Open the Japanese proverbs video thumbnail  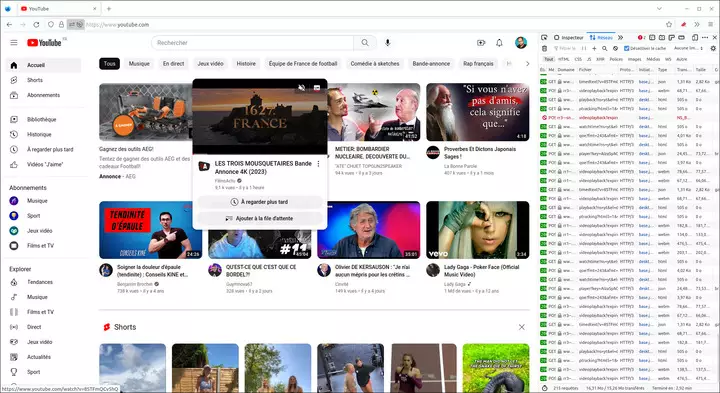click(478, 112)
